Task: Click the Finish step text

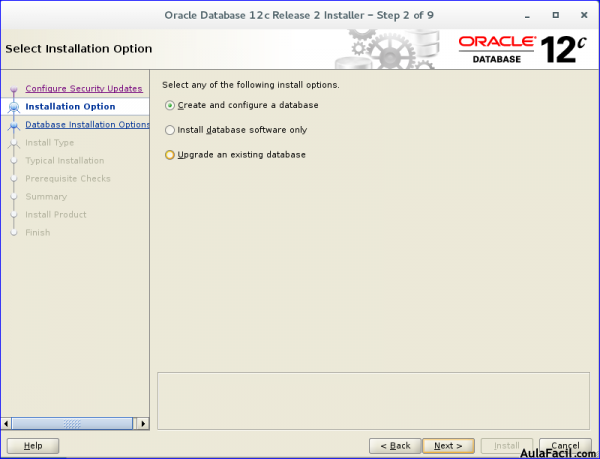Action: click(x=38, y=233)
